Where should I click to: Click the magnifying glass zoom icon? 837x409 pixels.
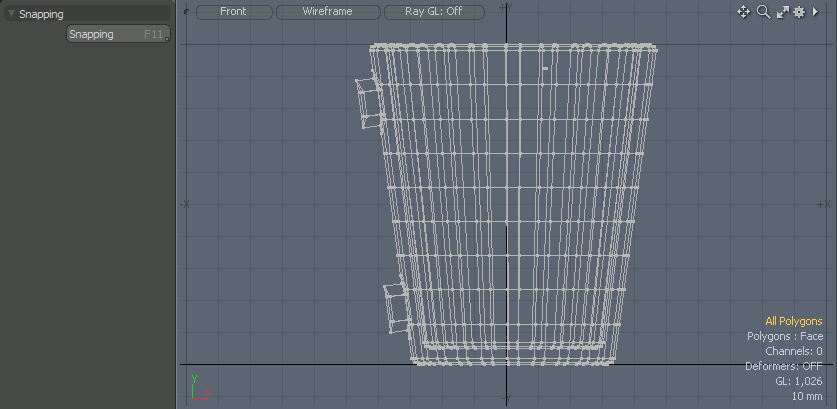(x=763, y=12)
